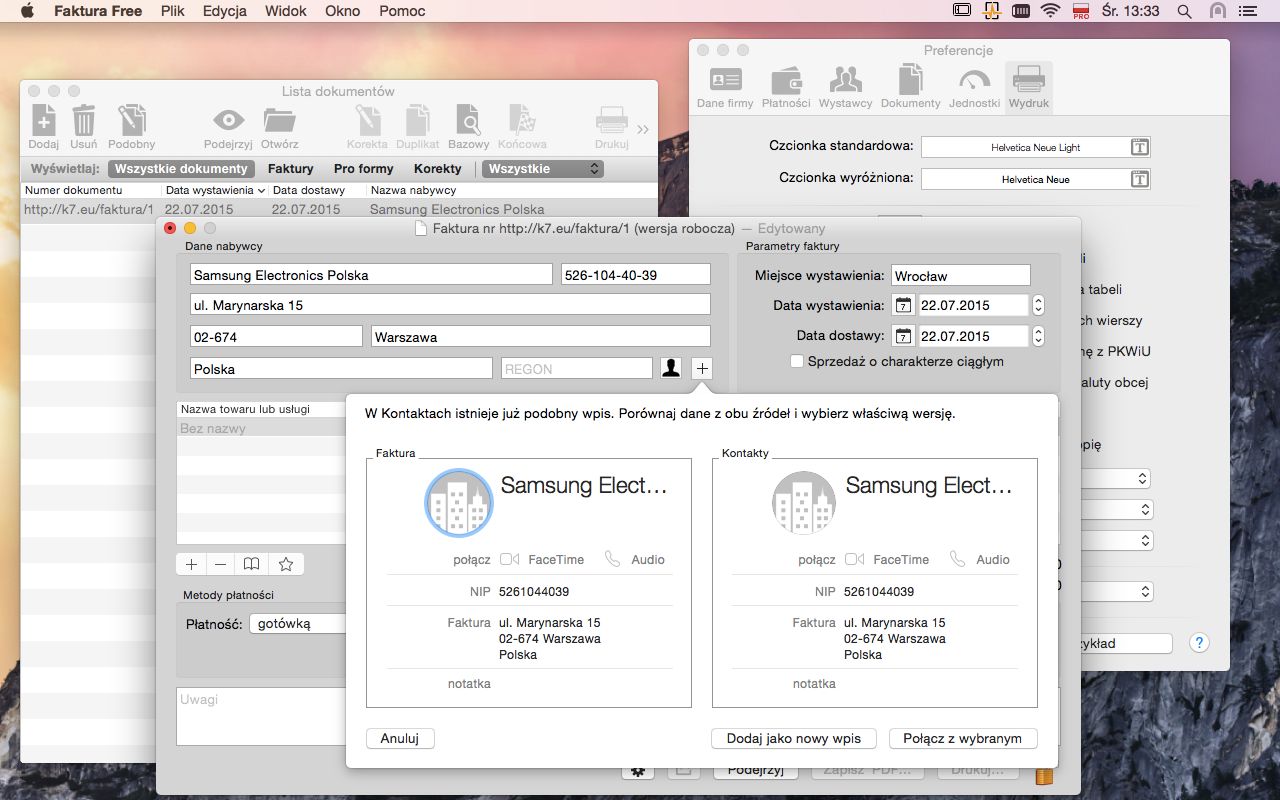Open the item catalog book icon

coord(251,564)
